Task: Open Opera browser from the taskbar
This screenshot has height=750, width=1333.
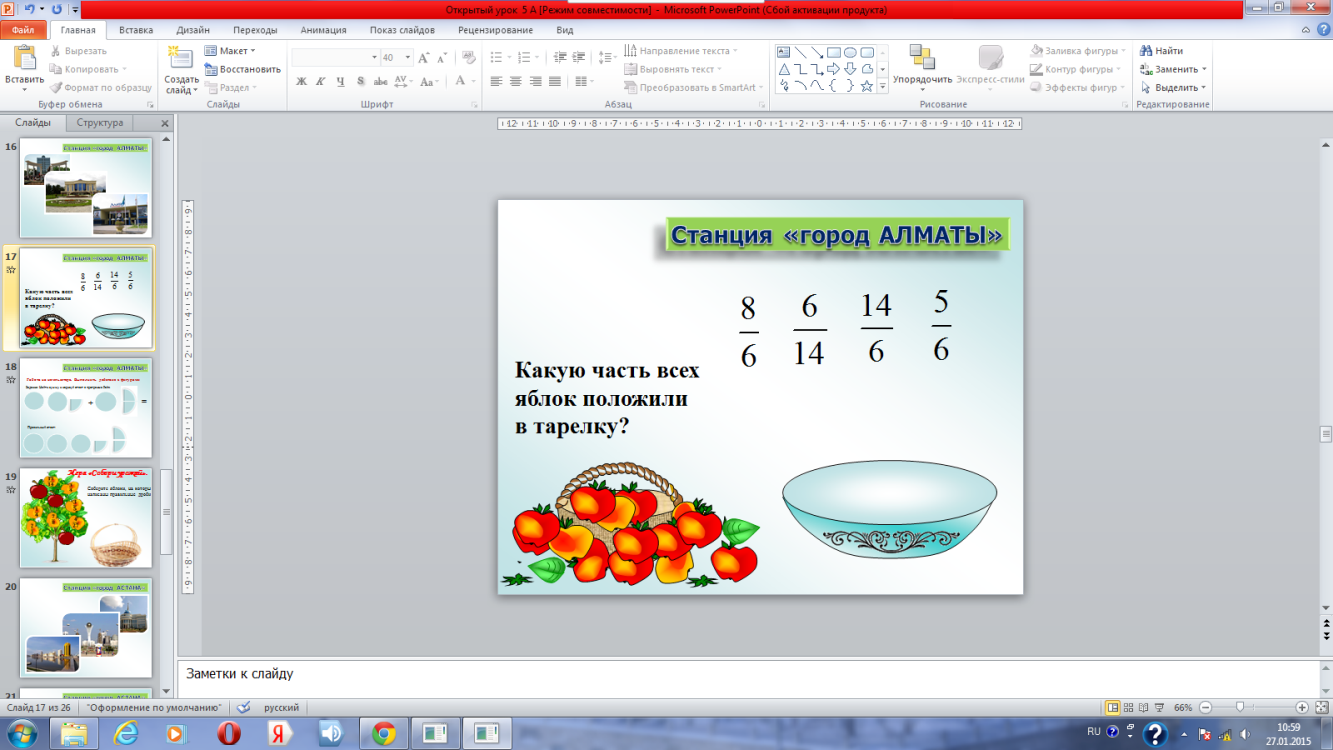Action: [x=229, y=735]
